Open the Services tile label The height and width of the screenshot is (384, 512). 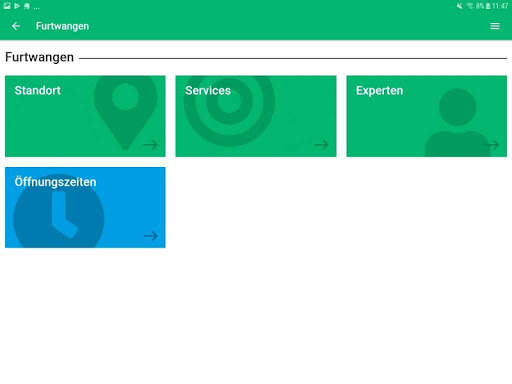(x=208, y=91)
